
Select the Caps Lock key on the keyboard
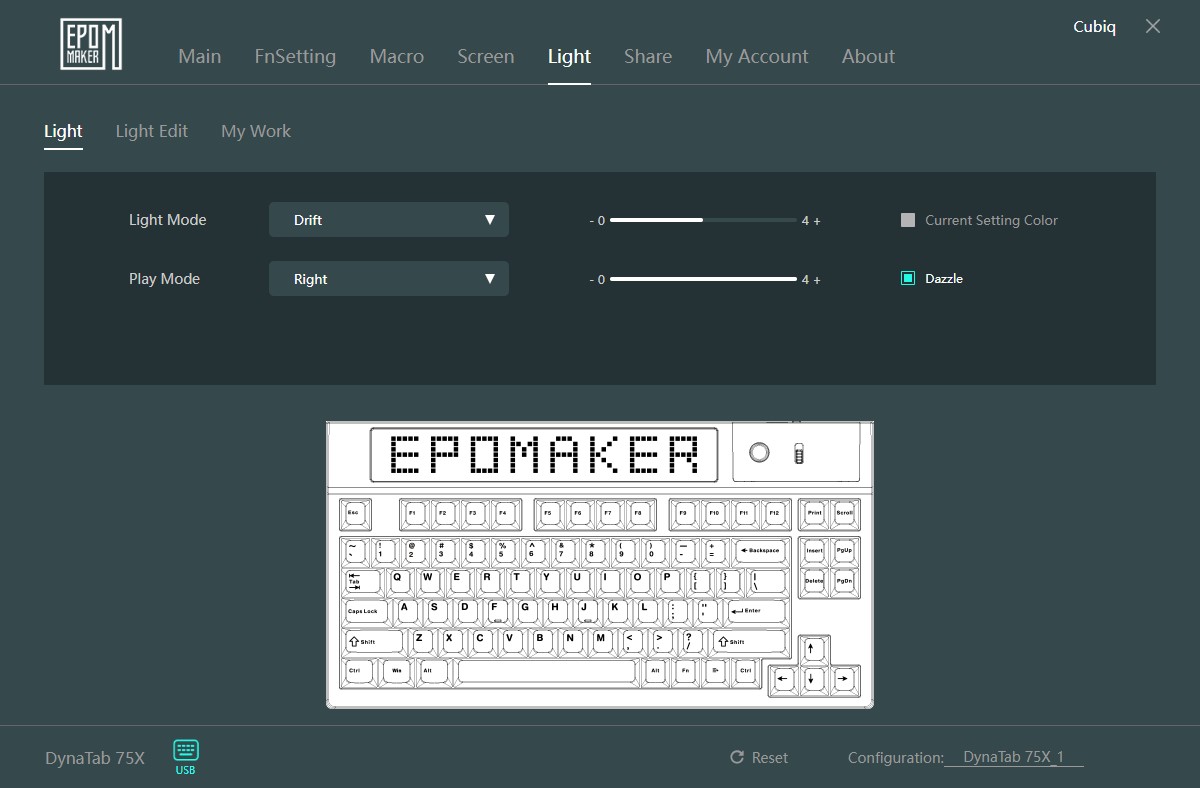tap(365, 610)
